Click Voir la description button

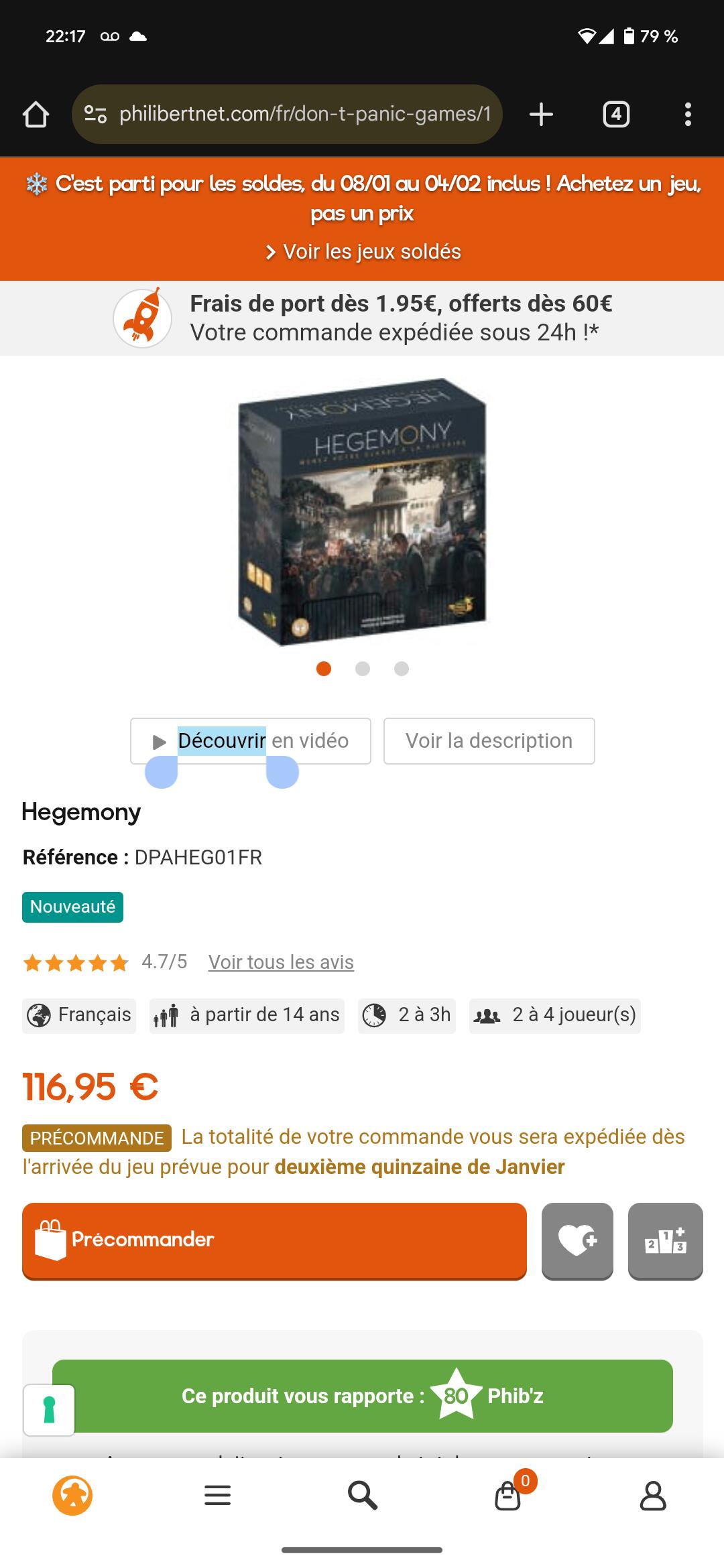coord(489,741)
